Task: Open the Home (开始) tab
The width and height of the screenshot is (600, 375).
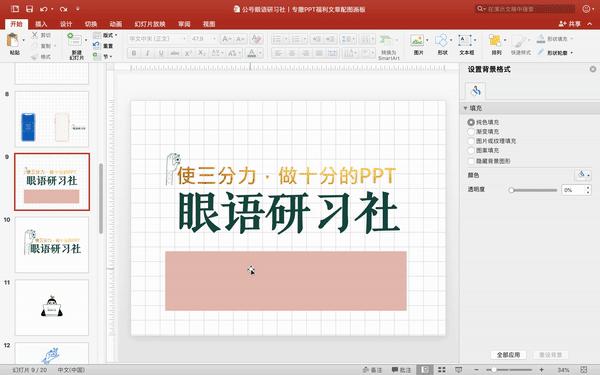Action: click(x=16, y=24)
